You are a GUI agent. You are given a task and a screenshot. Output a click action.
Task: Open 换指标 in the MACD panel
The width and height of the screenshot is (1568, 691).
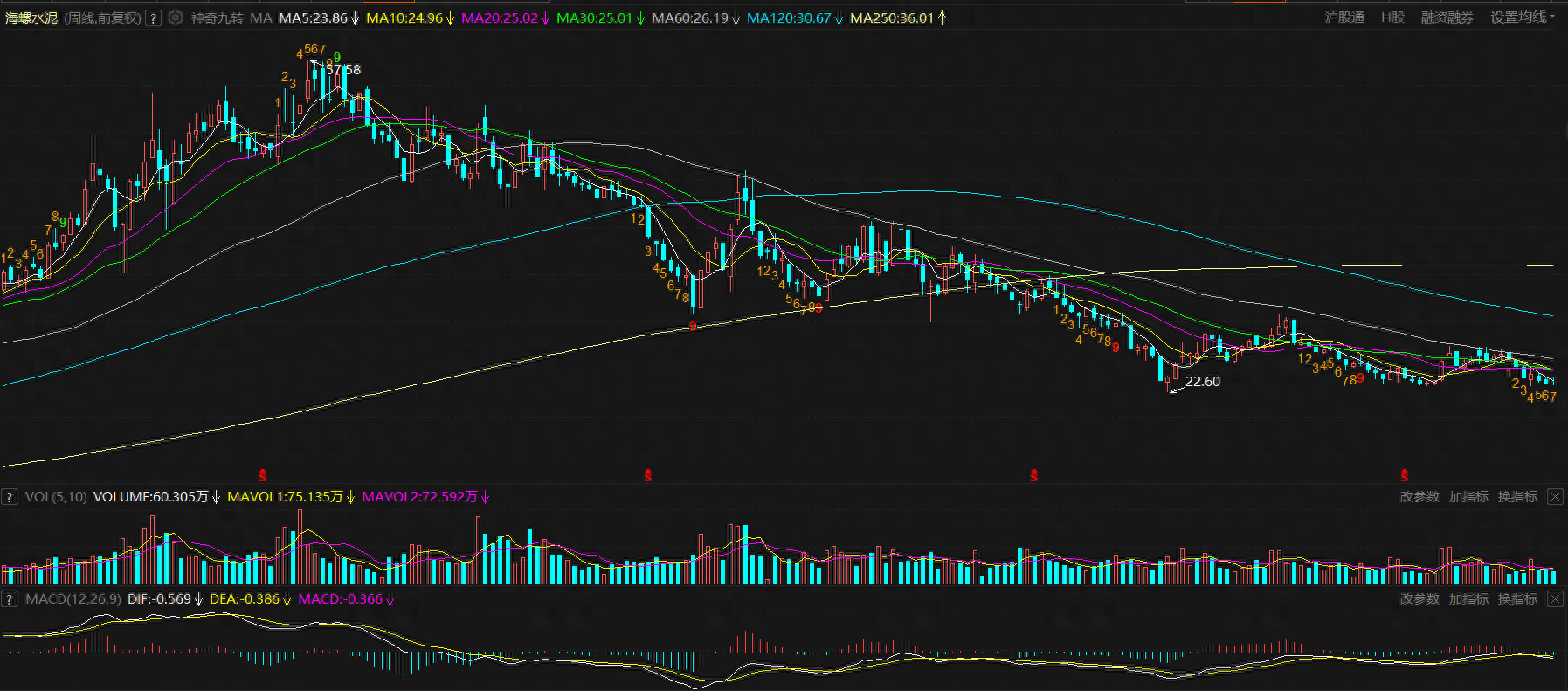pos(1517,599)
